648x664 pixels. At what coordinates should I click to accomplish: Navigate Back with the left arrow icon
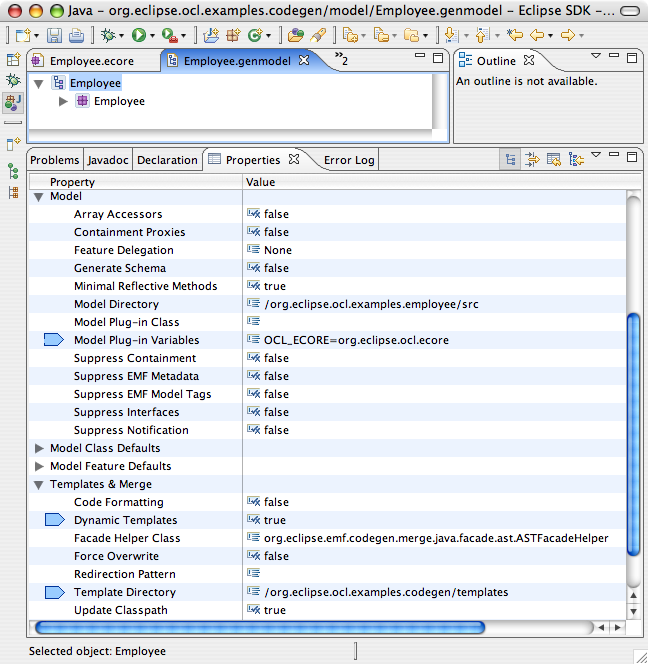[537, 35]
